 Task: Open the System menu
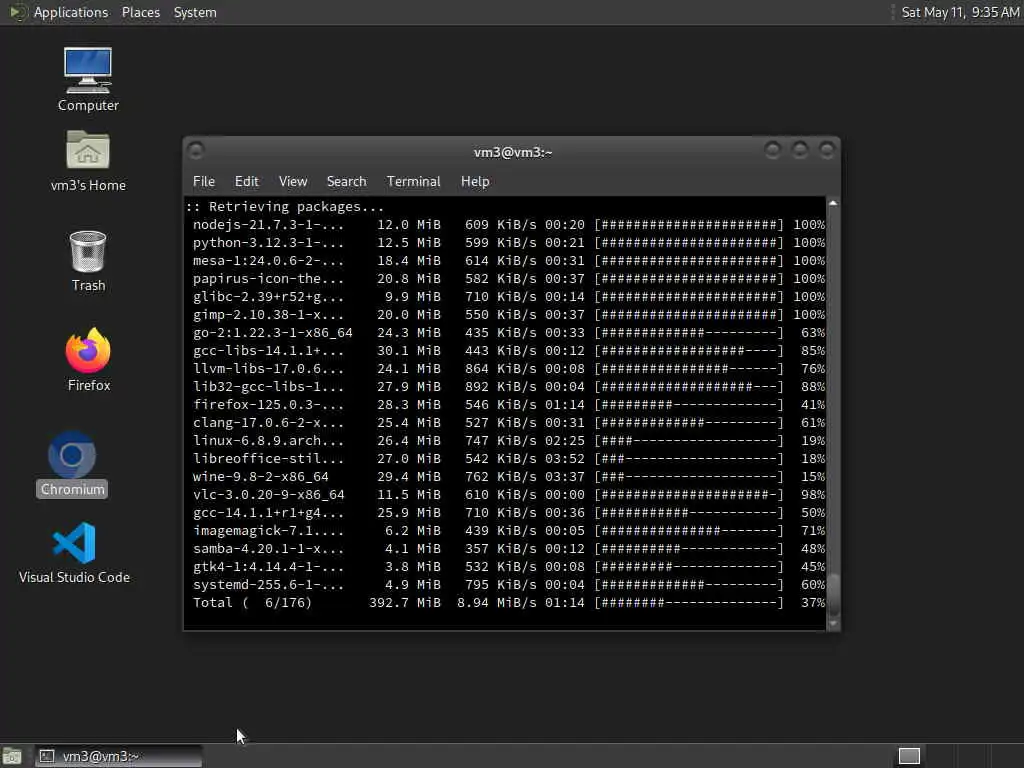coord(195,12)
